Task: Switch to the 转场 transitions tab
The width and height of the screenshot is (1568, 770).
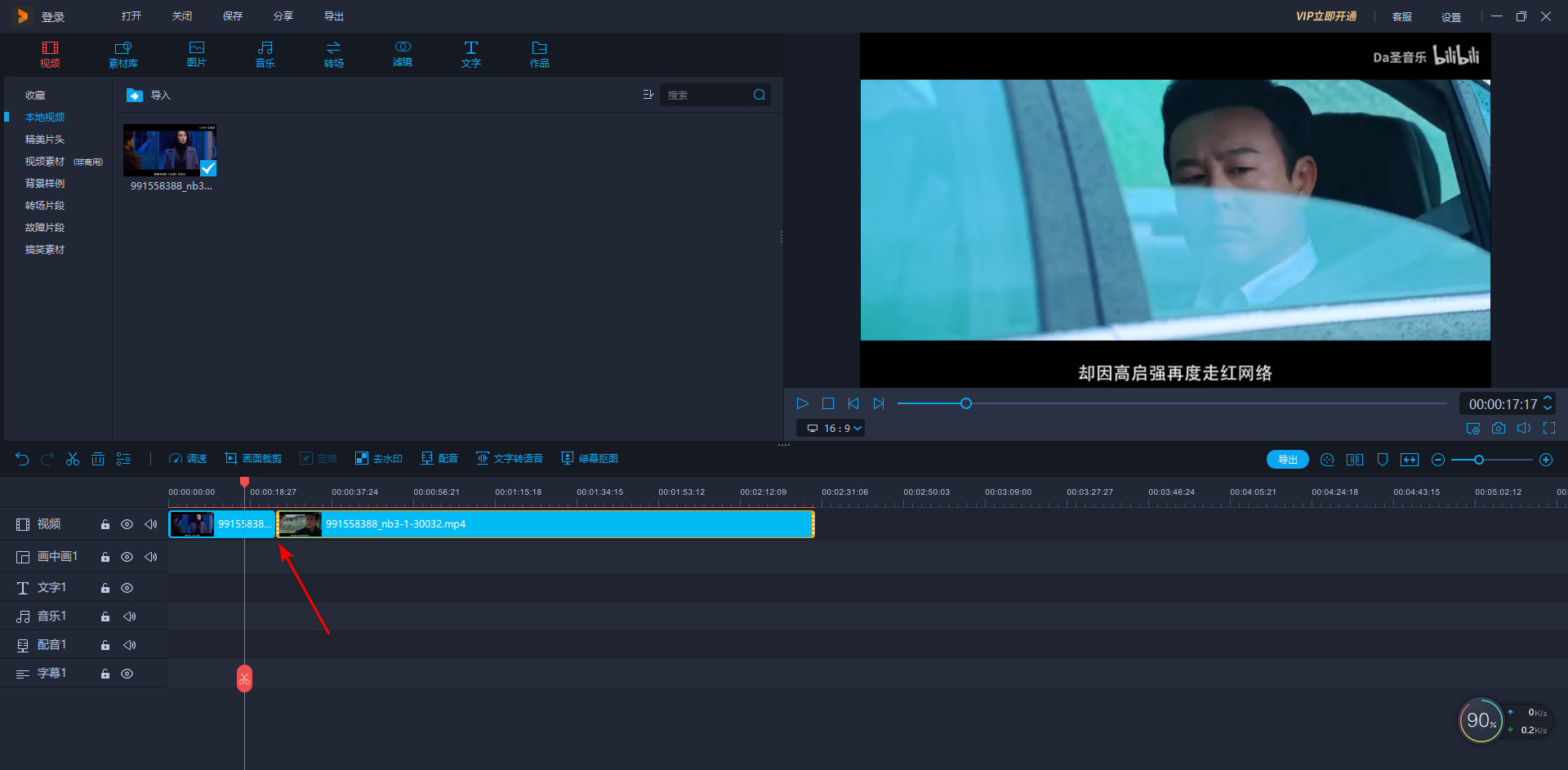Action: tap(333, 54)
